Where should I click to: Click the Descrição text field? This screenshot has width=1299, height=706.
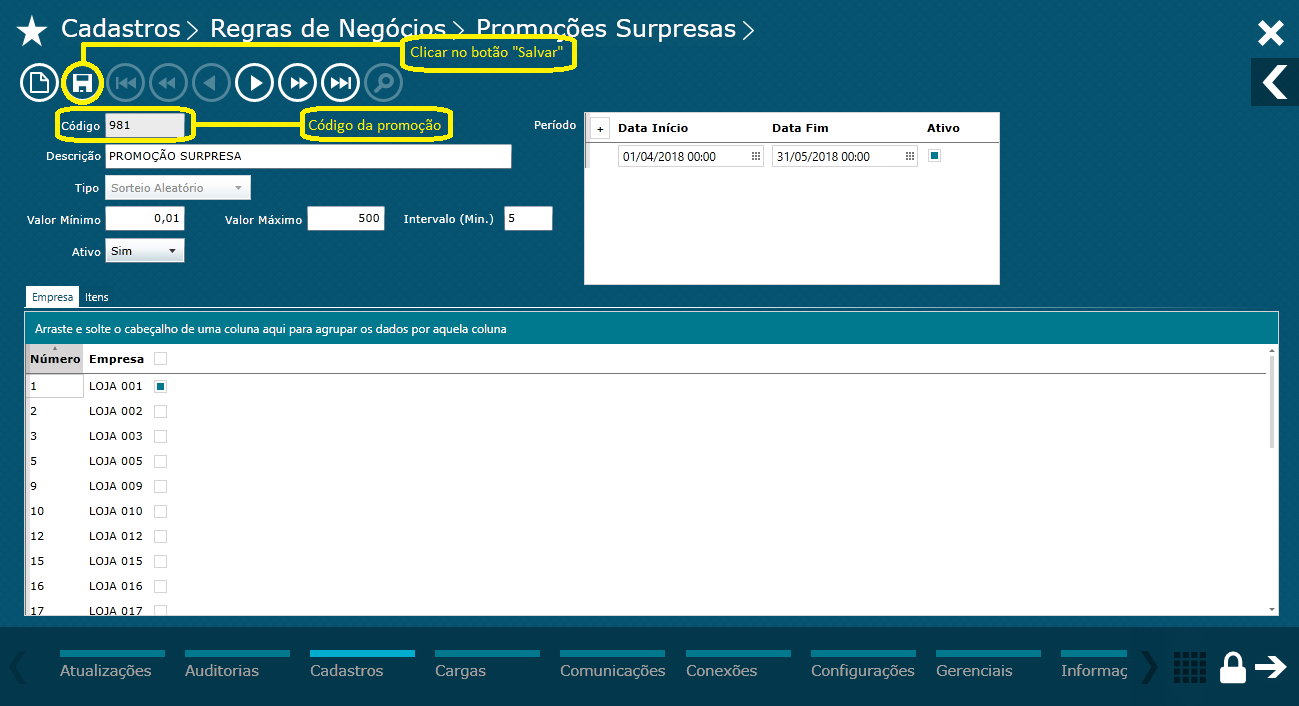pos(308,156)
